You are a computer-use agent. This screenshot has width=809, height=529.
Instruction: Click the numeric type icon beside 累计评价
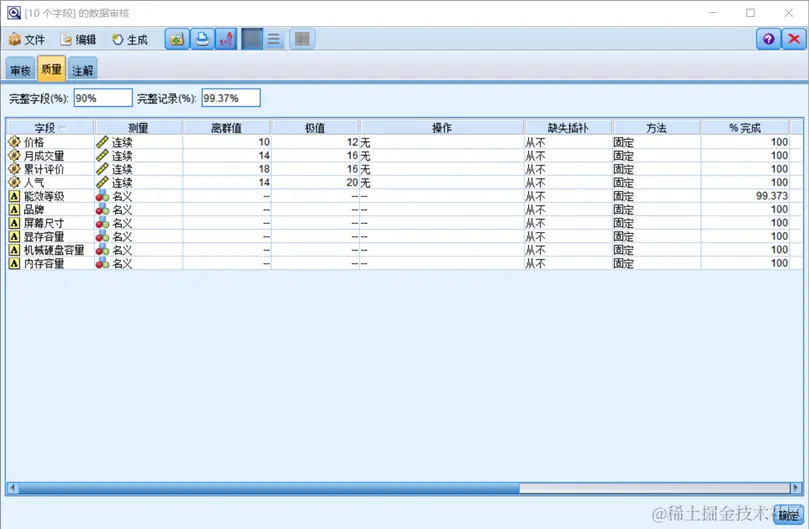14,169
